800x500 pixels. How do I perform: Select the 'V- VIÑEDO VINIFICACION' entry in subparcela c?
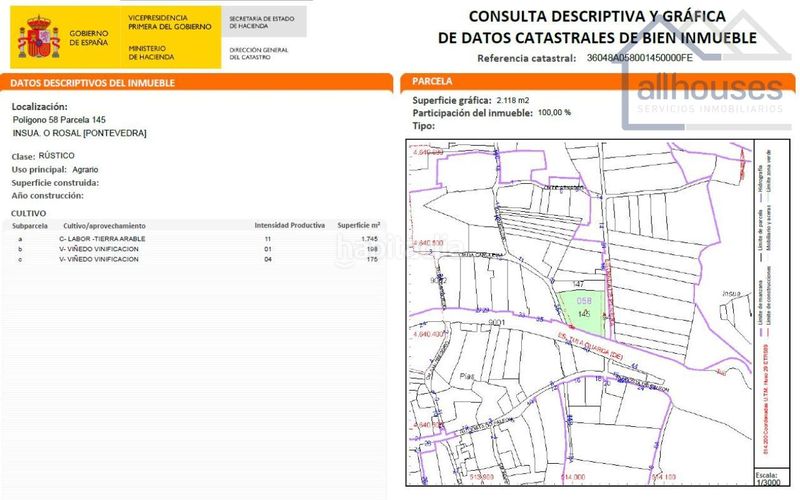click(99, 259)
